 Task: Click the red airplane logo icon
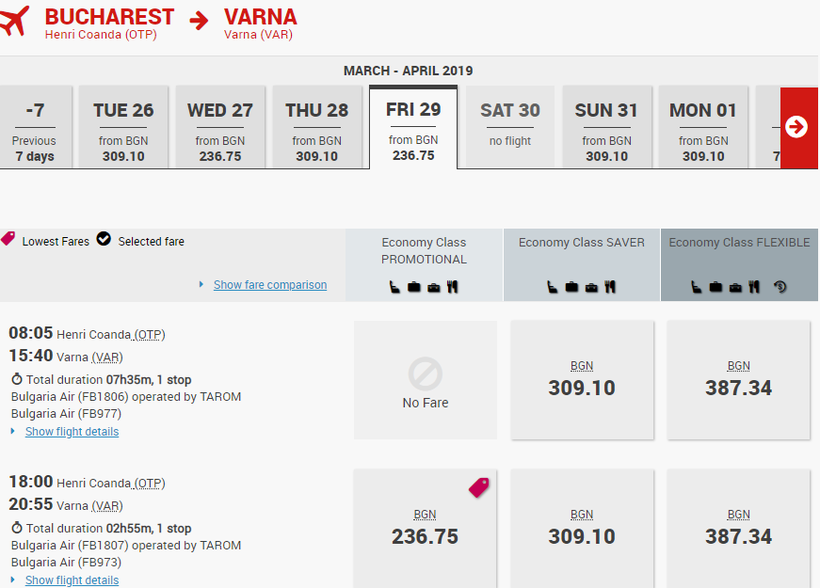pyautogui.click(x=15, y=20)
